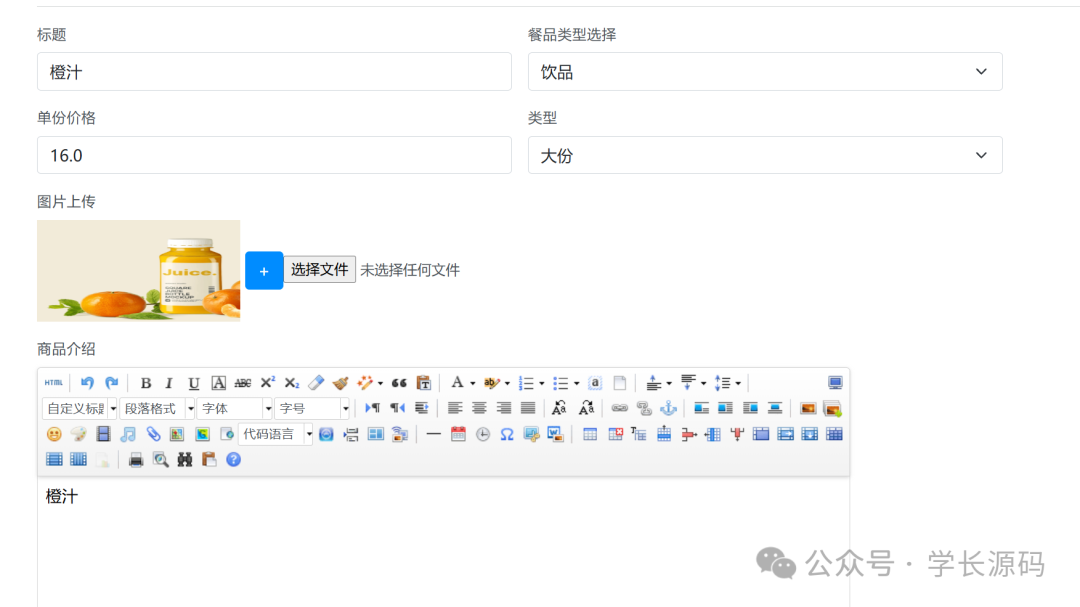The width and height of the screenshot is (1080, 607).
Task: Delete table icon with red X
Action: 615,434
